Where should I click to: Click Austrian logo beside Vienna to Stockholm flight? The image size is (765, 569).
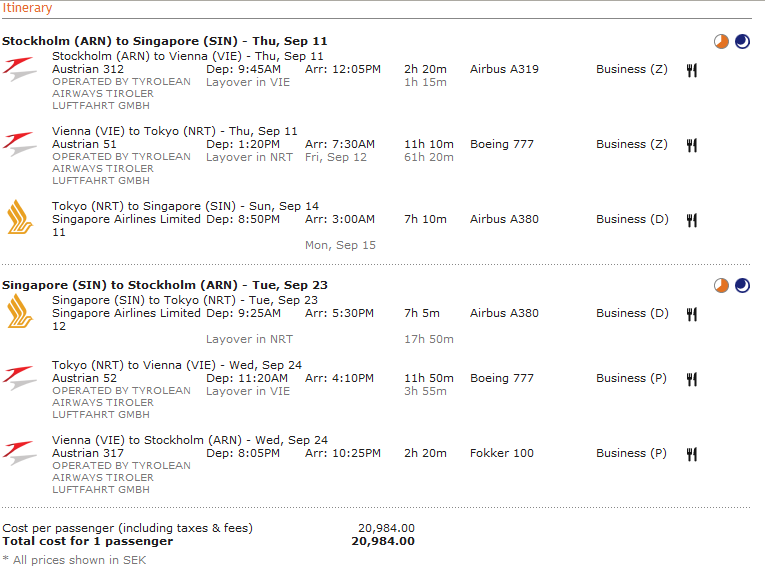[20, 453]
